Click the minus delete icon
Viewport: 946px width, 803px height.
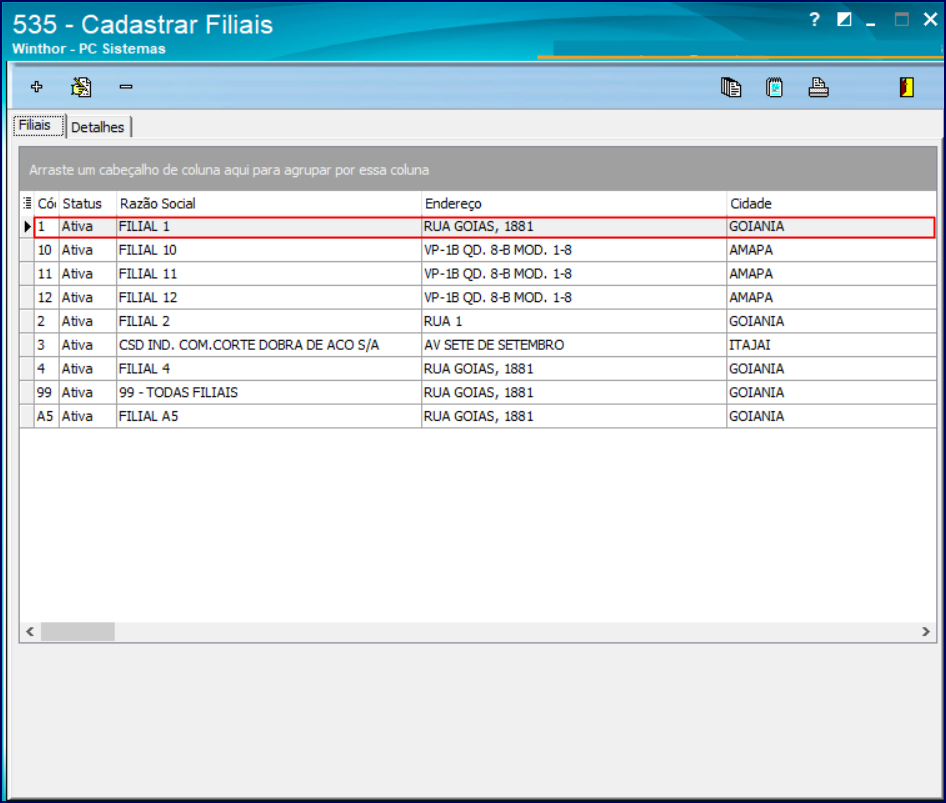125,87
